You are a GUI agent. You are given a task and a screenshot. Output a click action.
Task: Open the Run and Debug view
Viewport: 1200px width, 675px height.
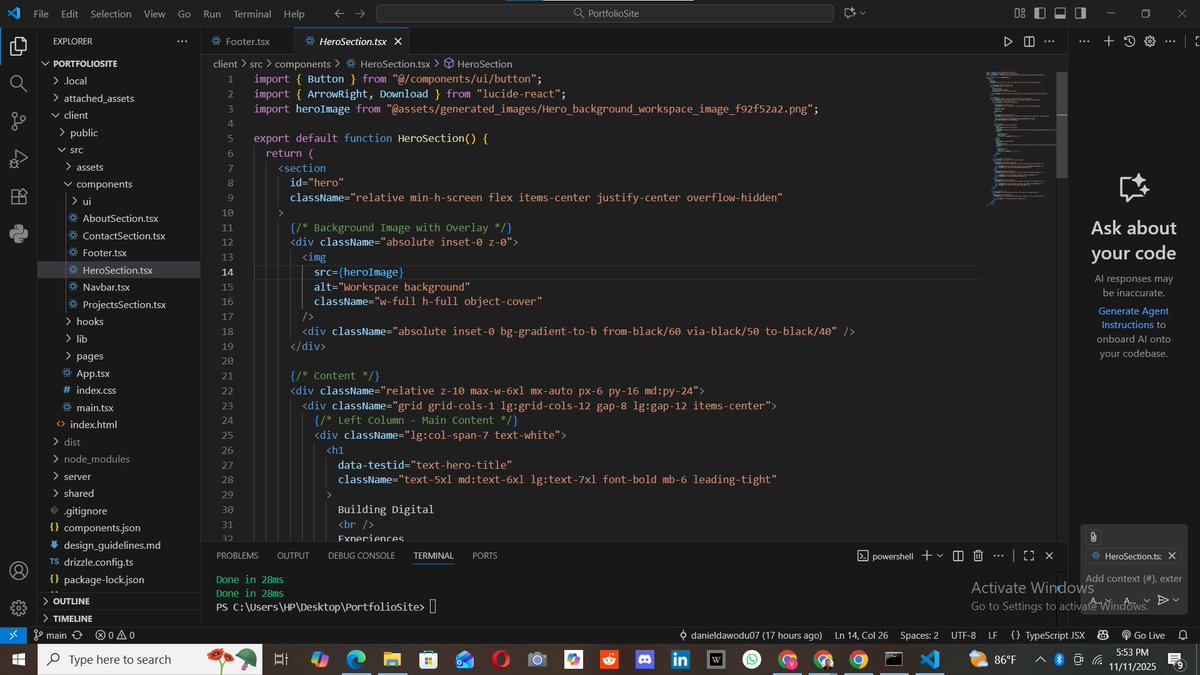[18, 159]
